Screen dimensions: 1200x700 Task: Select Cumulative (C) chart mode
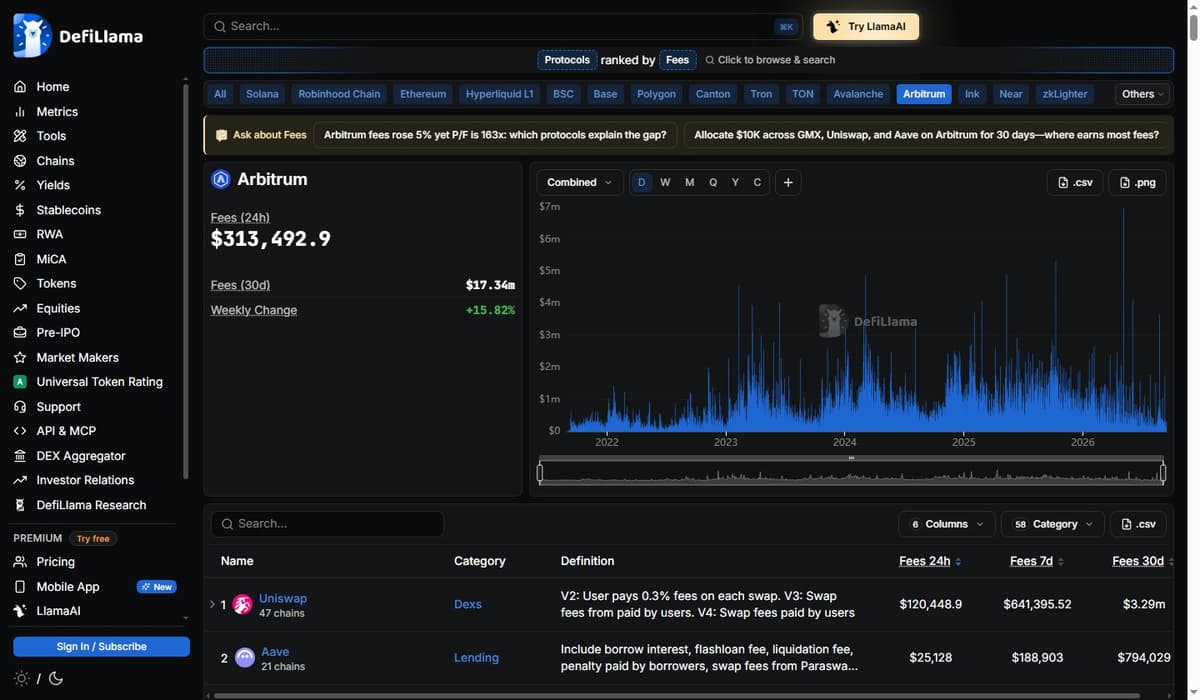point(757,182)
